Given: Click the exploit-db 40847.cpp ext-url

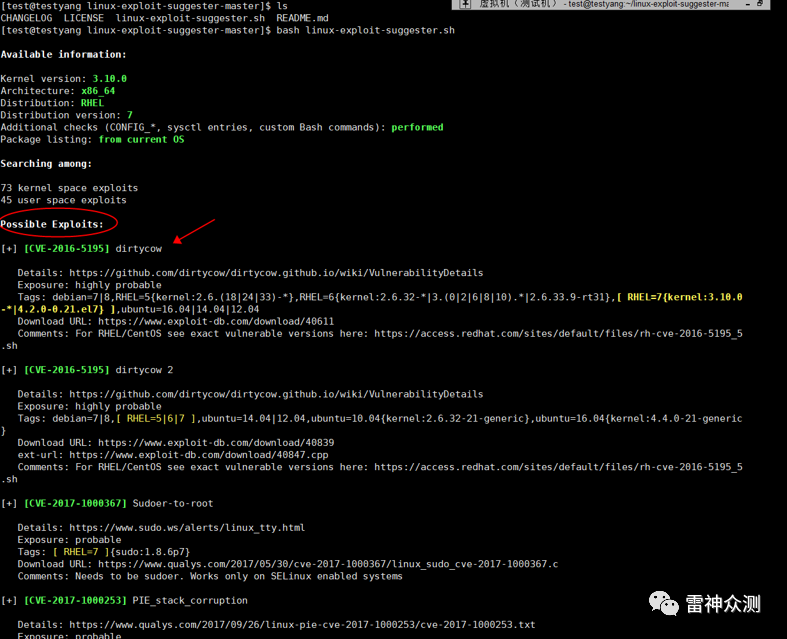Looking at the screenshot, I should (199, 455).
